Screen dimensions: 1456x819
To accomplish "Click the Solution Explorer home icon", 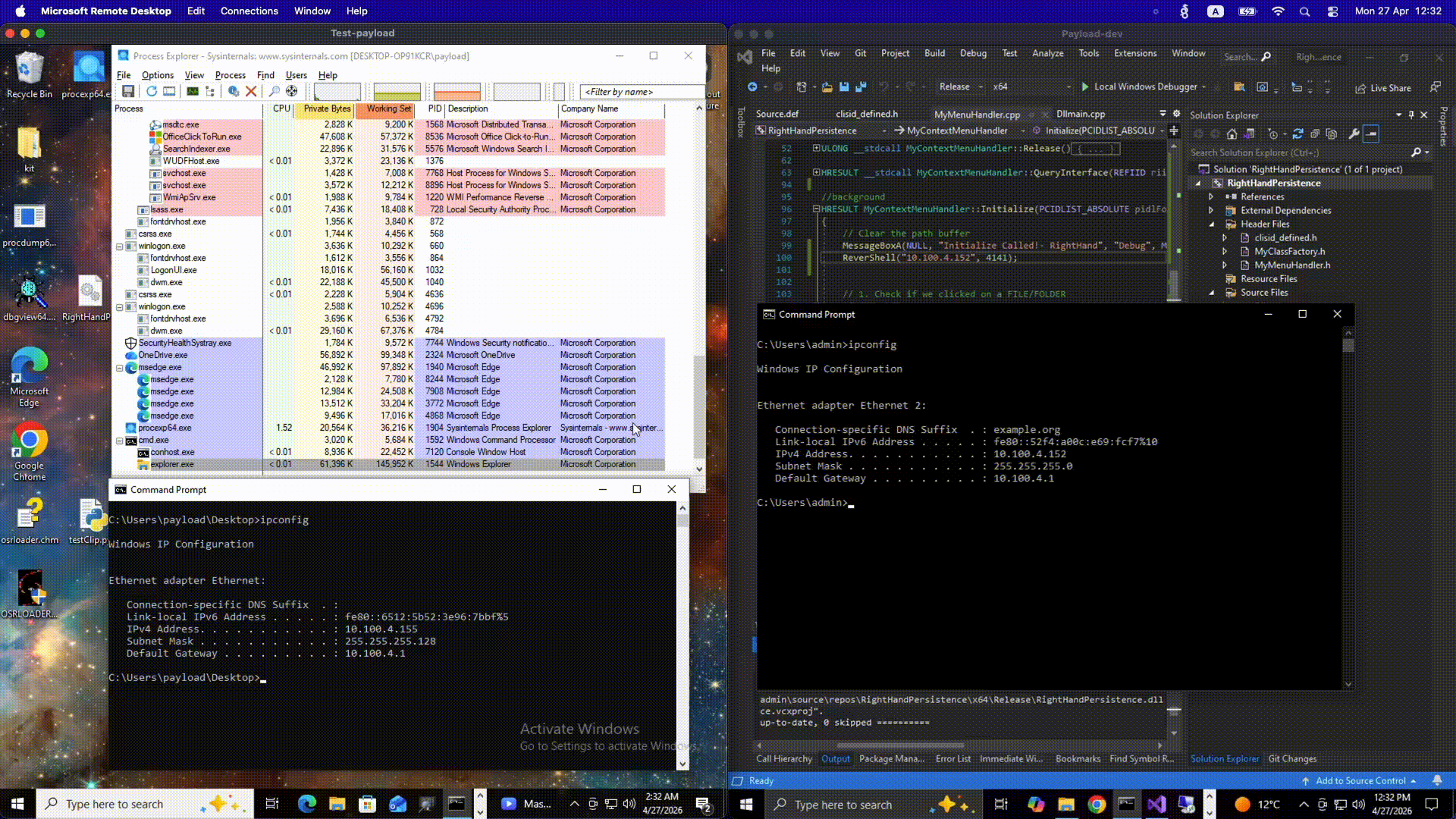I will (1232, 134).
